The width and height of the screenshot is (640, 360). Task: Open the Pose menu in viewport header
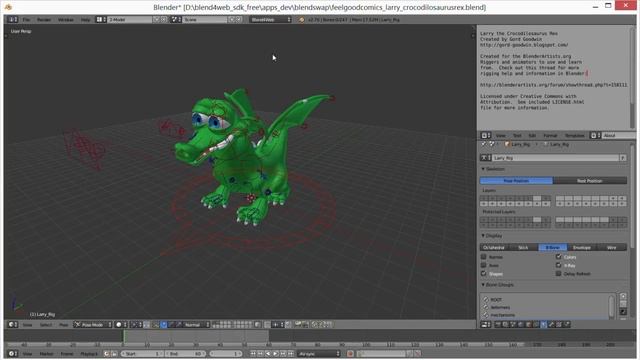pos(64,324)
